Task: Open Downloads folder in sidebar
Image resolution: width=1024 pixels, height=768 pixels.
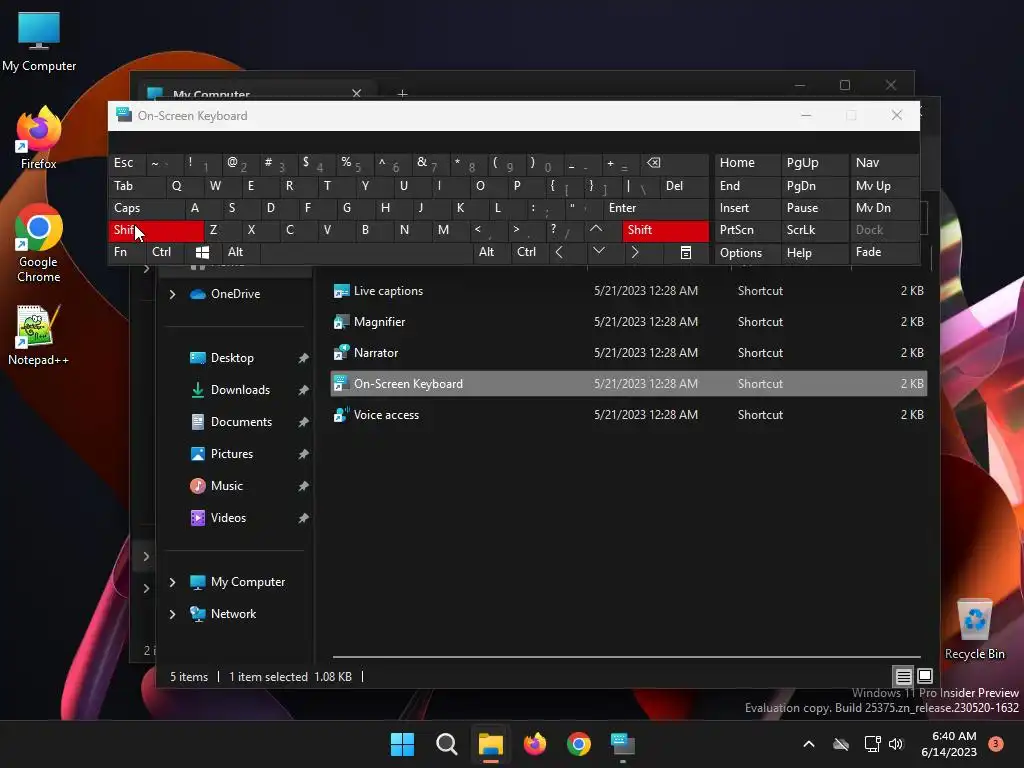Action: (x=240, y=390)
